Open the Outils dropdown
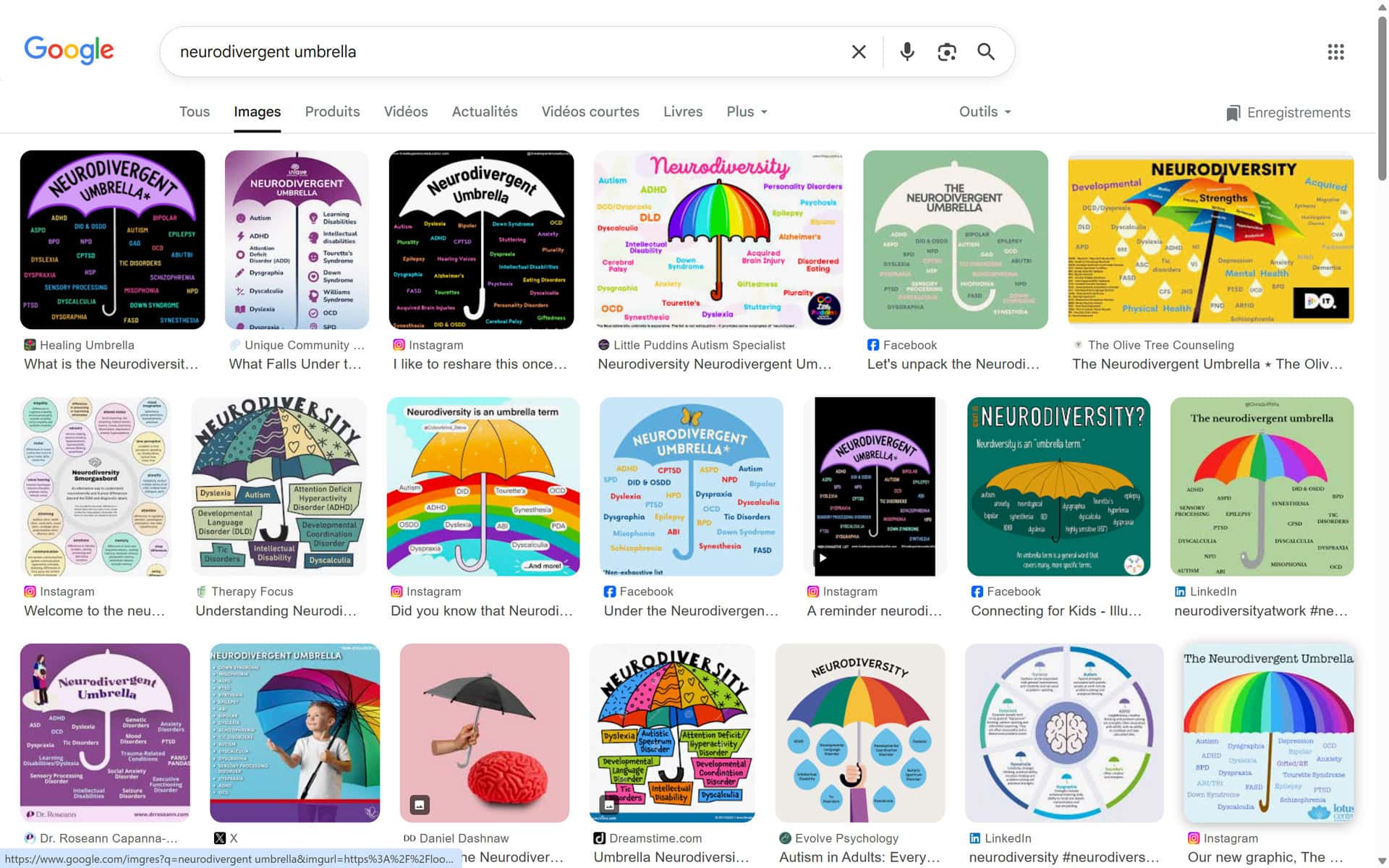1389x868 pixels. click(x=984, y=111)
